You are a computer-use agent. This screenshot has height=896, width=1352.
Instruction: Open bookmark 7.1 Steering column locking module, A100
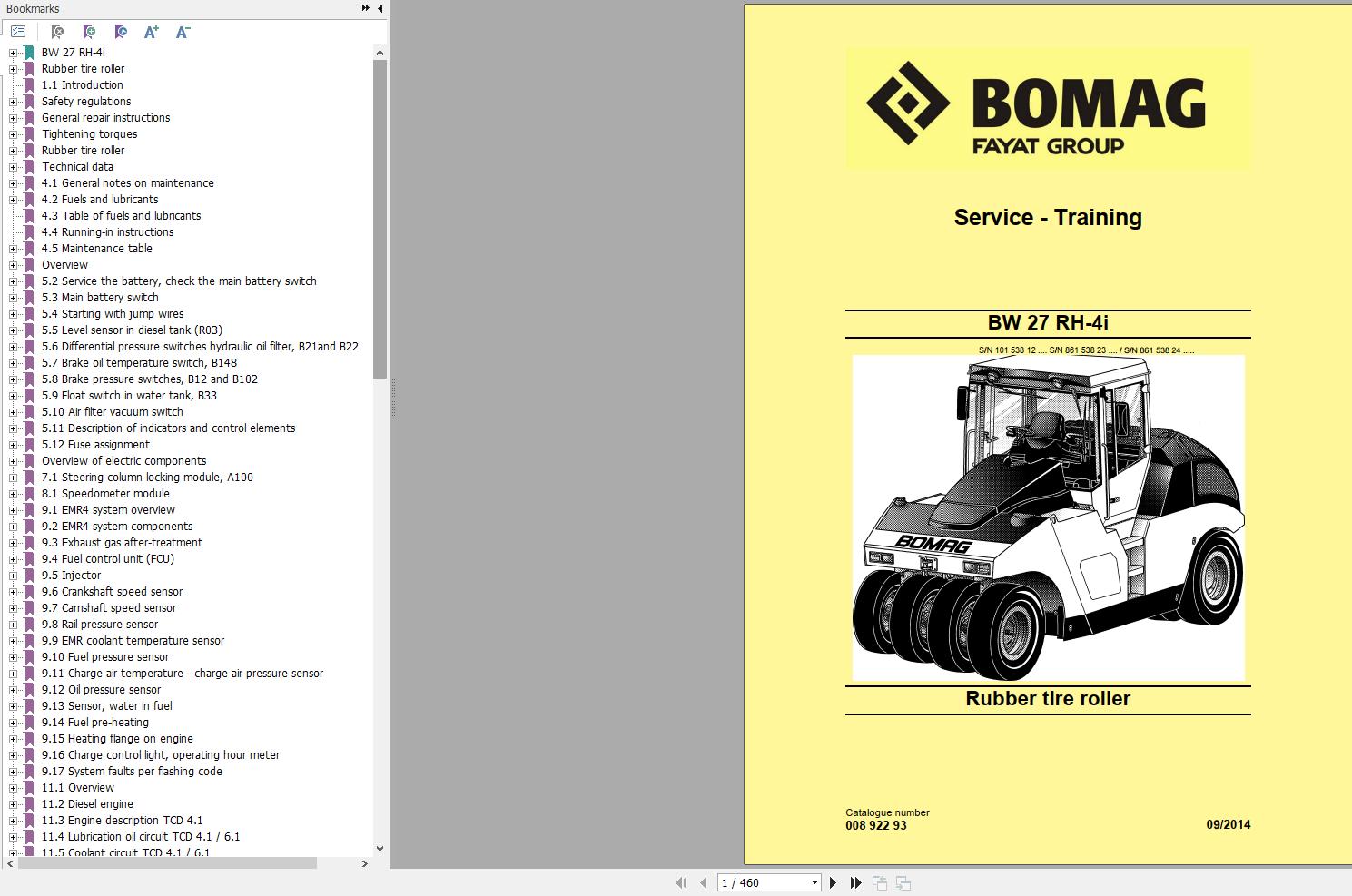(147, 478)
